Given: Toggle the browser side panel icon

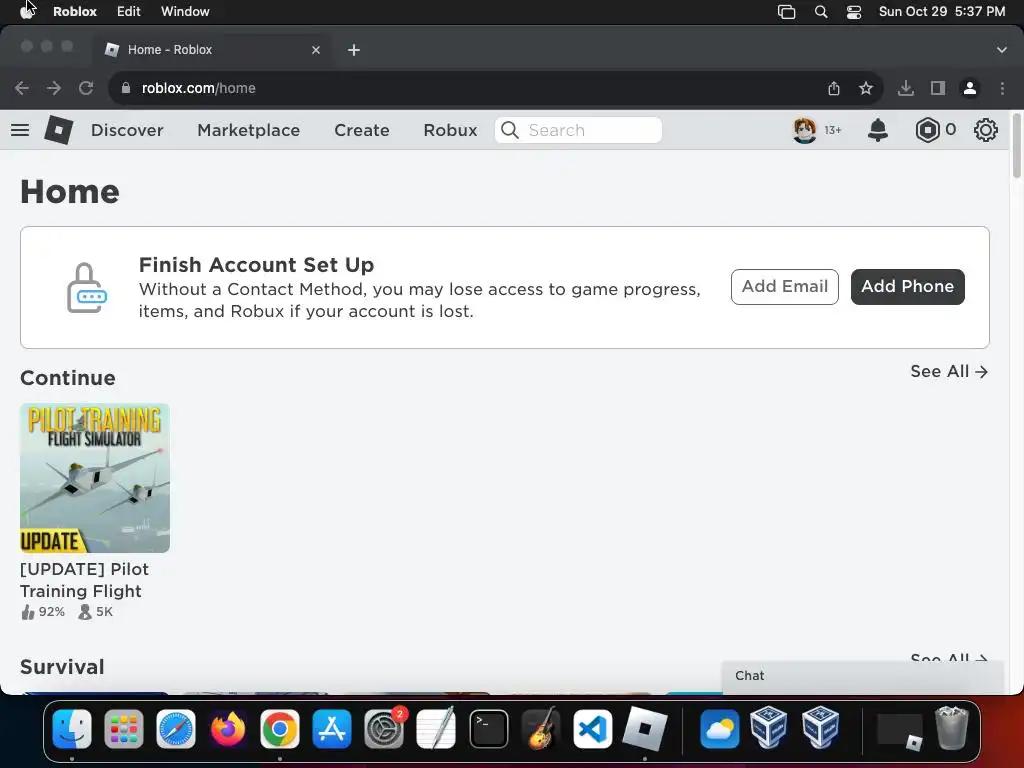Looking at the screenshot, I should click(938, 88).
